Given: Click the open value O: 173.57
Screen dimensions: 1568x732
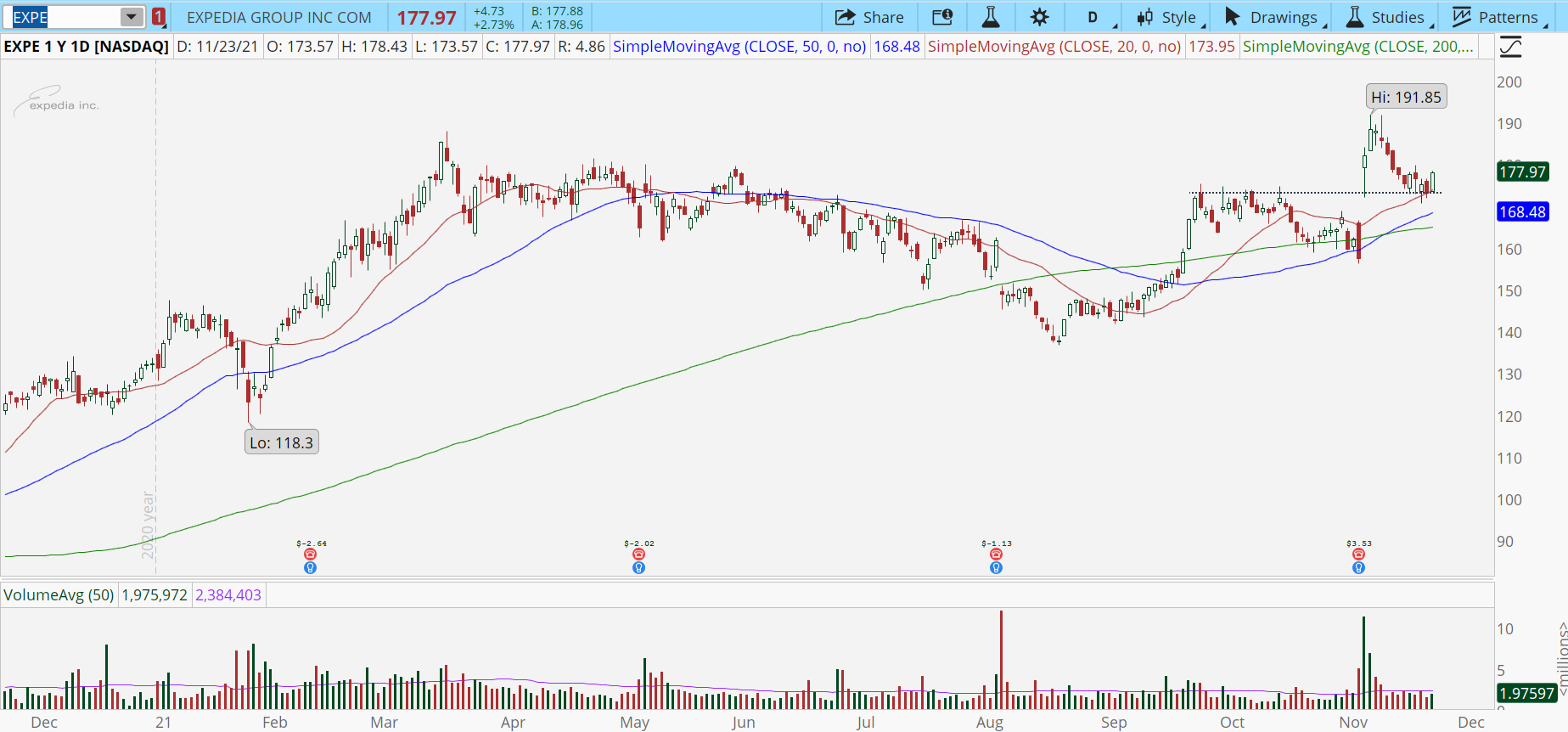Looking at the screenshot, I should 301,47.
